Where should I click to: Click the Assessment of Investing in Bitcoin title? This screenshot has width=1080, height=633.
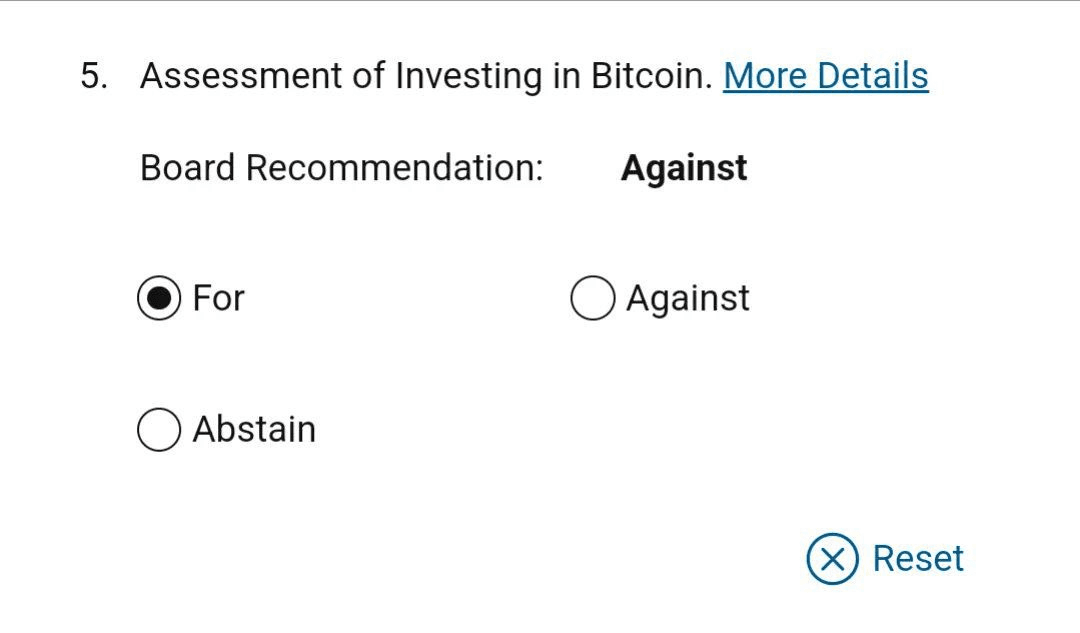[426, 76]
